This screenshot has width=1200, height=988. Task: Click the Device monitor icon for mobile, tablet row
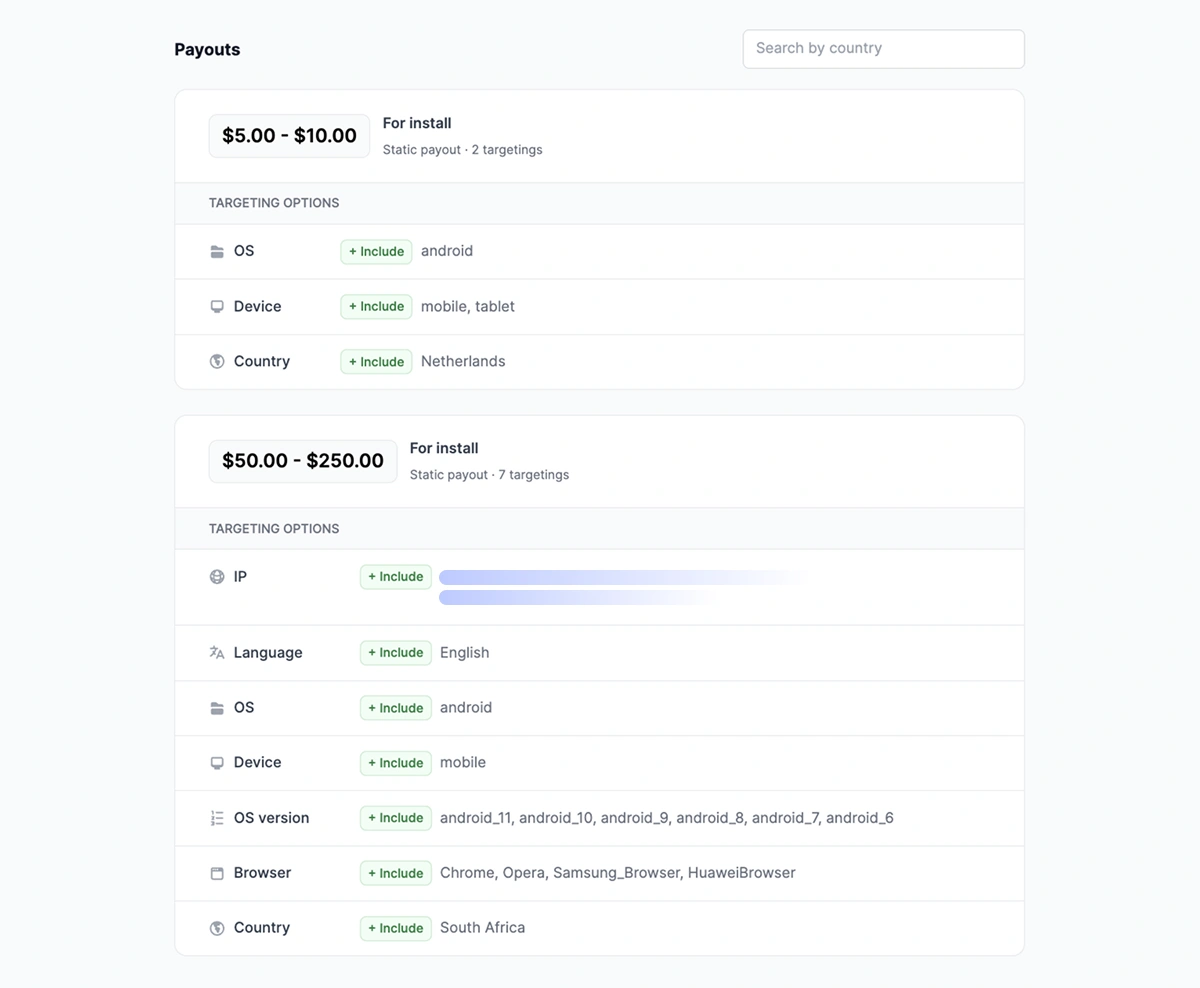pos(217,306)
